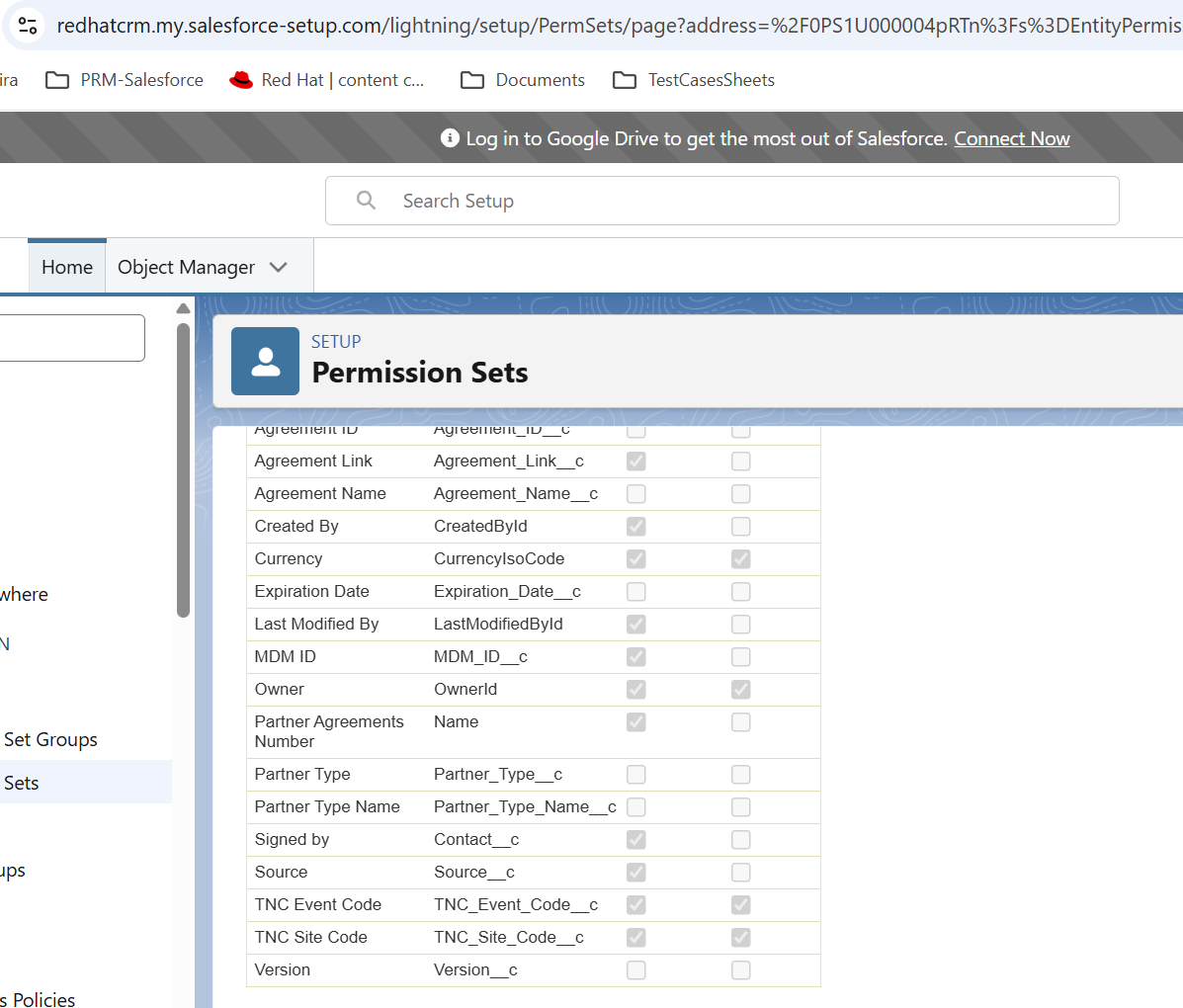1183x1008 pixels.
Task: Click the CurrencyIsoCode API name
Action: [x=499, y=558]
